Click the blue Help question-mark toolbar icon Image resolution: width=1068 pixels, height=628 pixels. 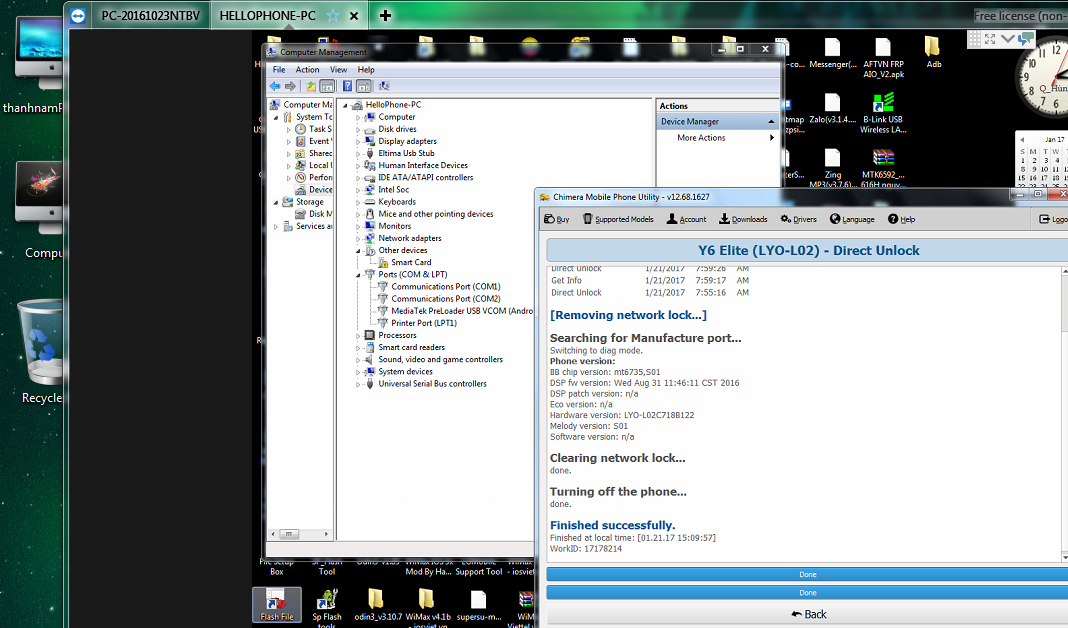(347, 86)
